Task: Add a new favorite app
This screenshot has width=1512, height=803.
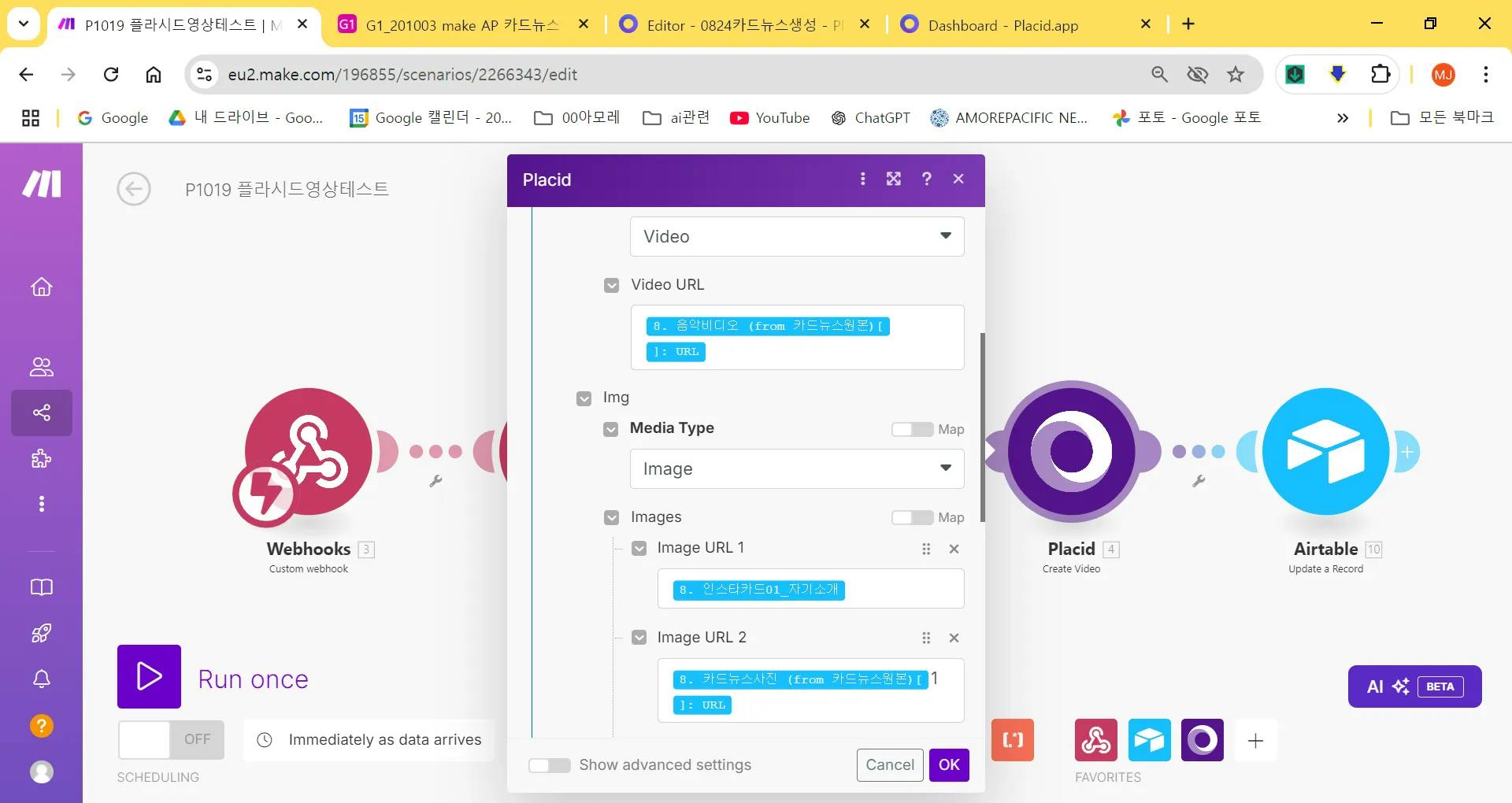Action: [1256, 740]
